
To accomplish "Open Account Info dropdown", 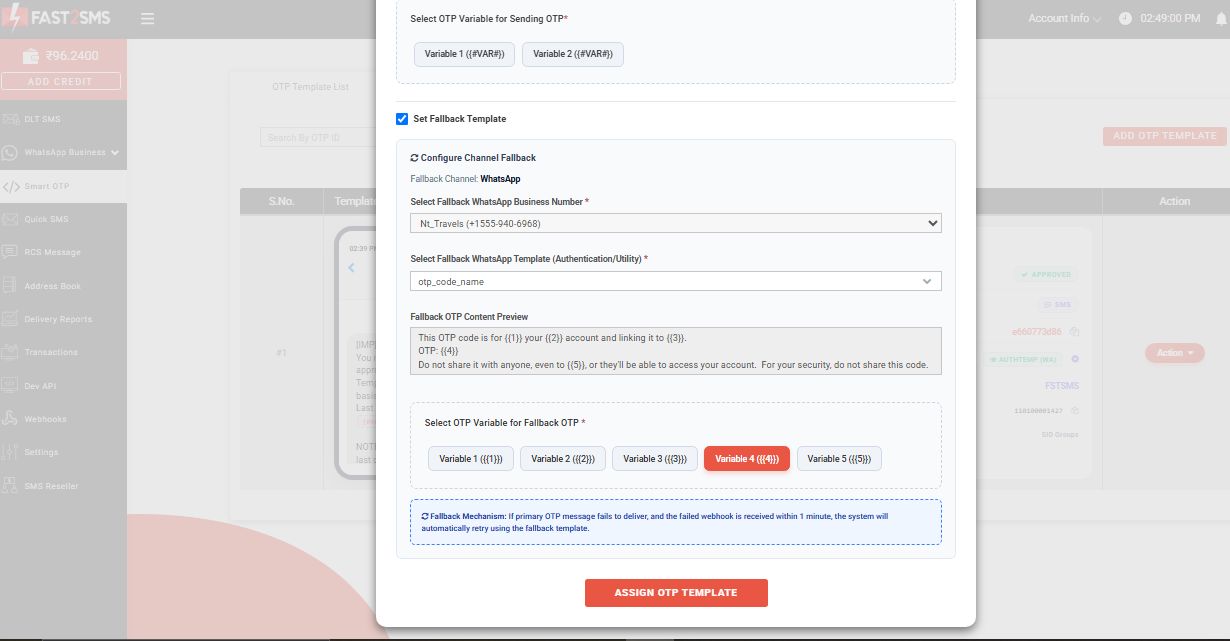I will tap(1064, 19).
